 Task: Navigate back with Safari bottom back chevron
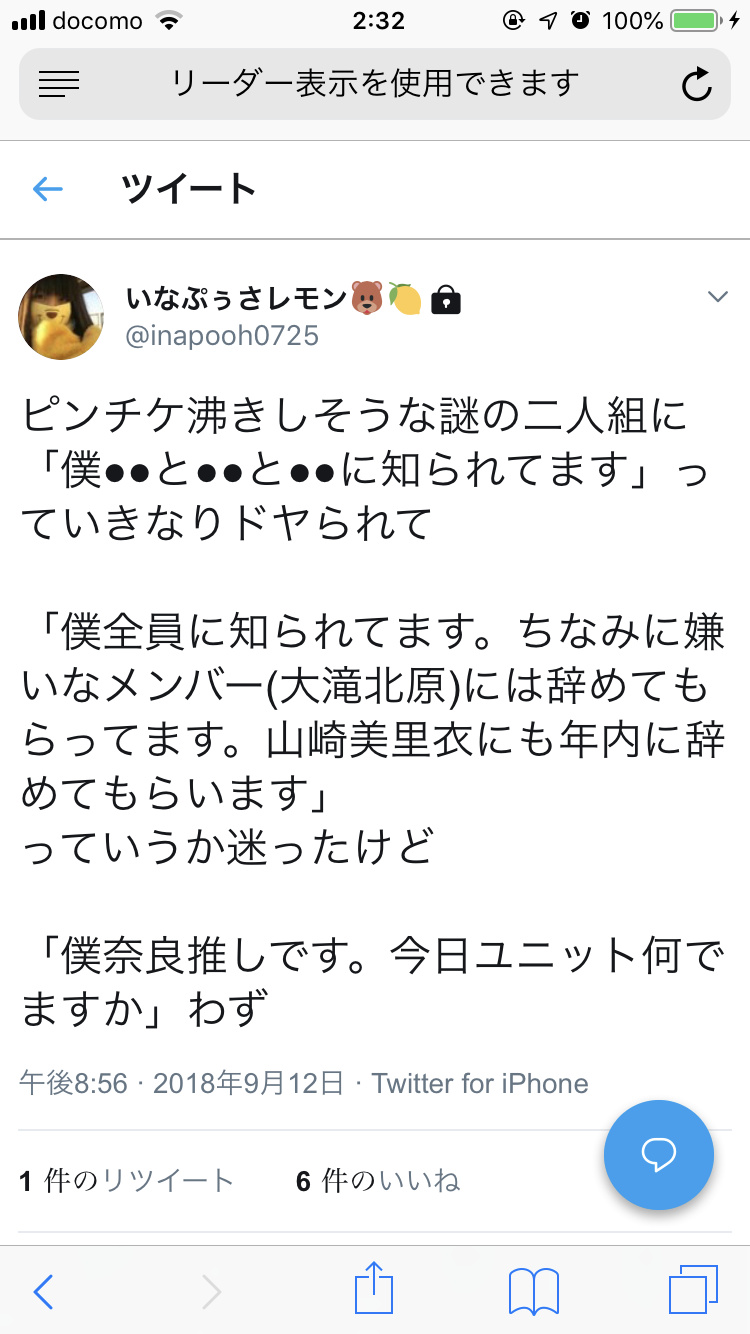(x=44, y=1292)
